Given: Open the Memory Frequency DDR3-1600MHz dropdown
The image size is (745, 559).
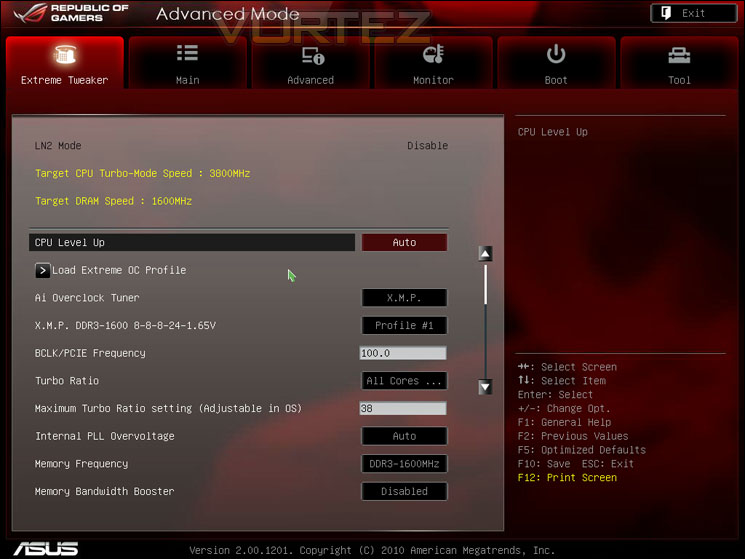Looking at the screenshot, I should coord(404,464).
